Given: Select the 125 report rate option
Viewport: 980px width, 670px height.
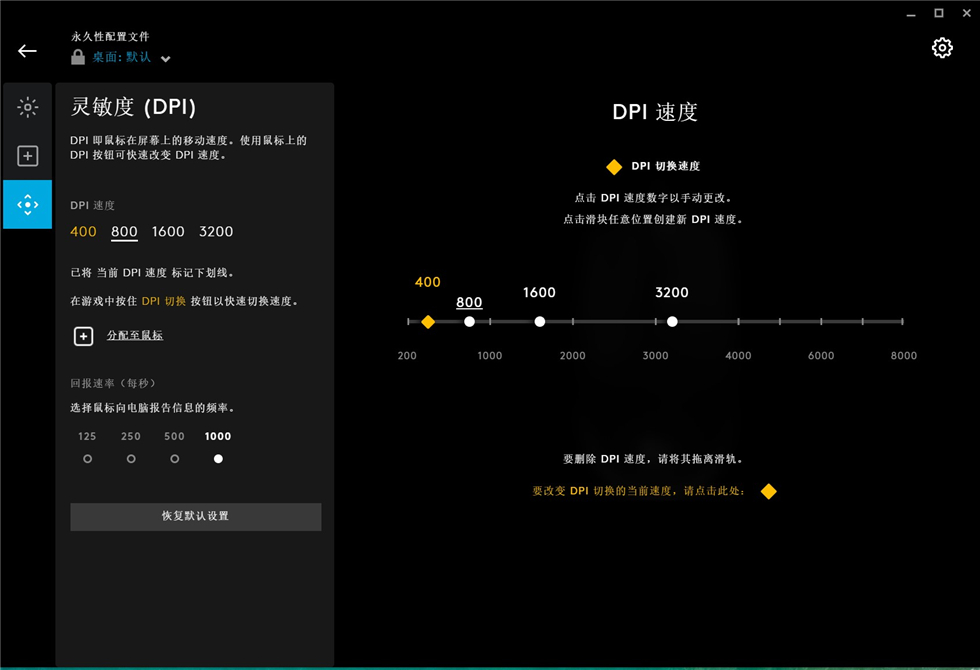Looking at the screenshot, I should click(x=87, y=458).
